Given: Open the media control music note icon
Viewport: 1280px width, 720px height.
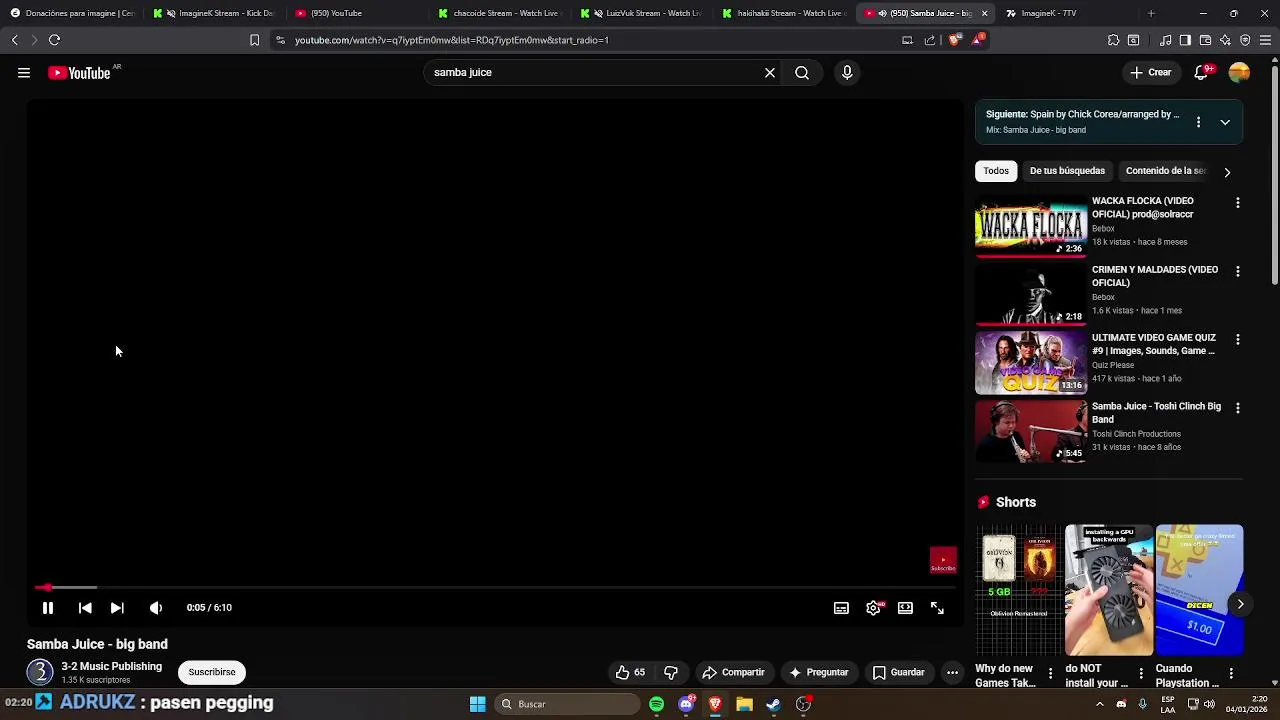Looking at the screenshot, I should pyautogui.click(x=1166, y=40).
